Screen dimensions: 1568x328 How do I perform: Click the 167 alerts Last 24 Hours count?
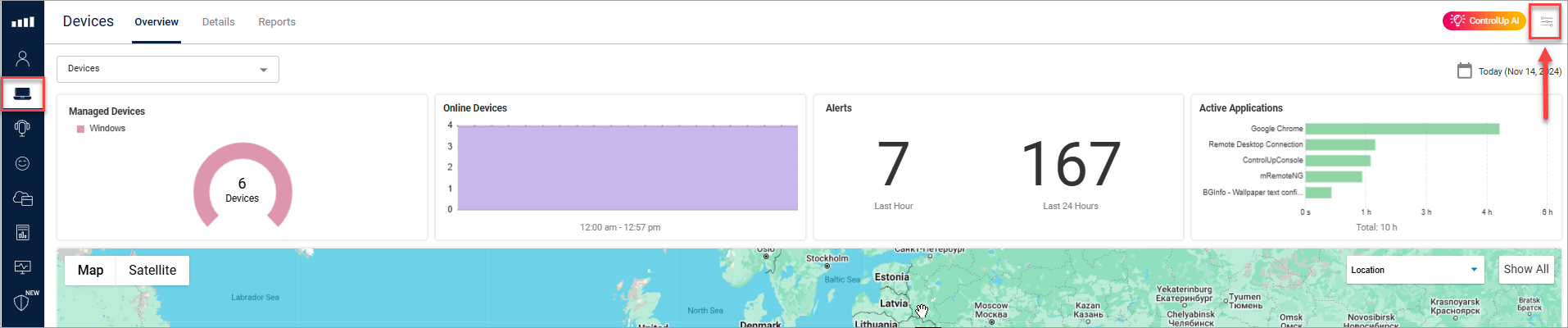click(1071, 164)
